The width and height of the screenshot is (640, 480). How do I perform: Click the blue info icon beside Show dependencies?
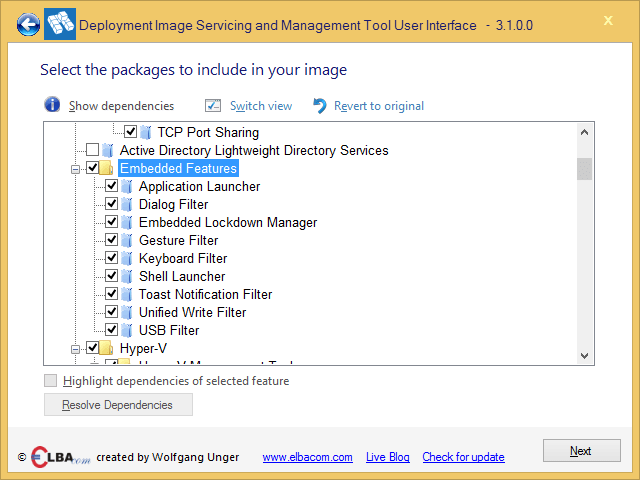click(52, 104)
